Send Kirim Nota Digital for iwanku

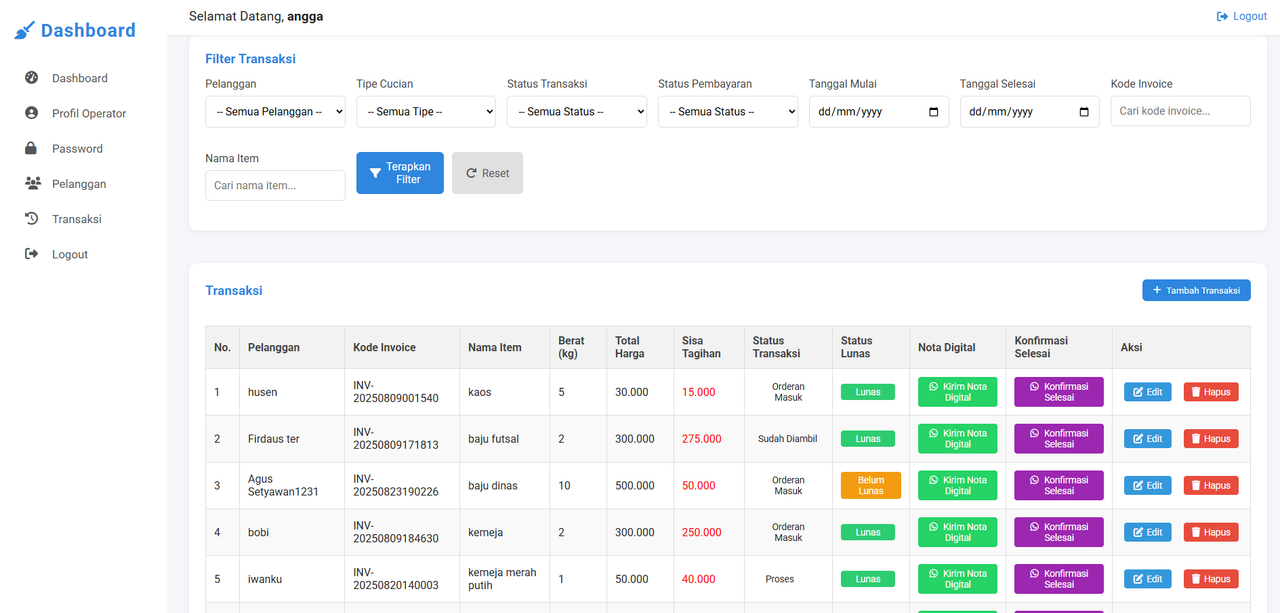[957, 579]
